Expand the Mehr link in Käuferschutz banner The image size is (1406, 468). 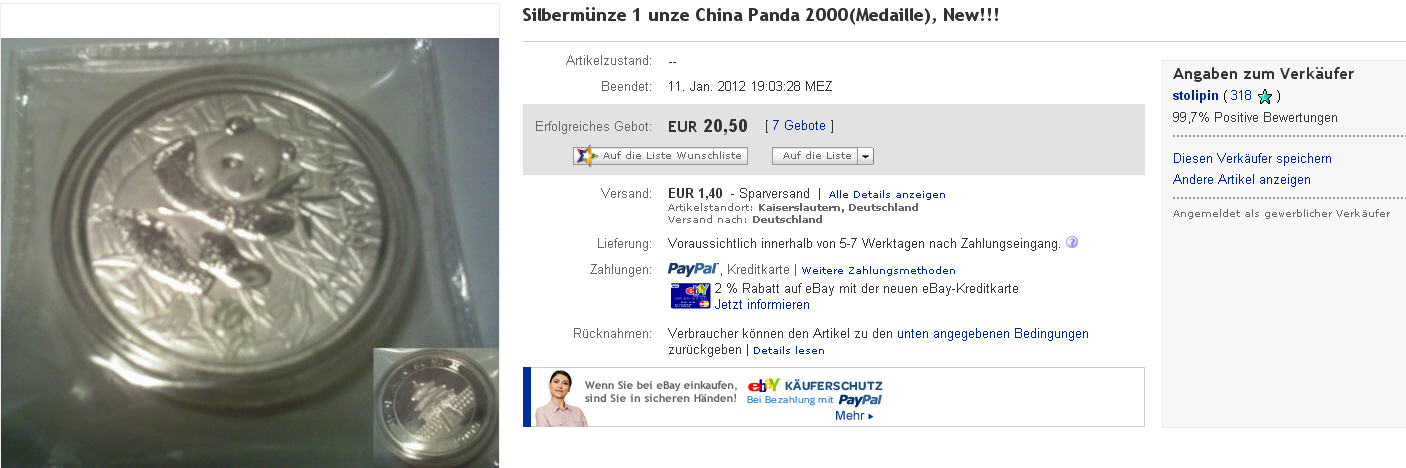854,416
